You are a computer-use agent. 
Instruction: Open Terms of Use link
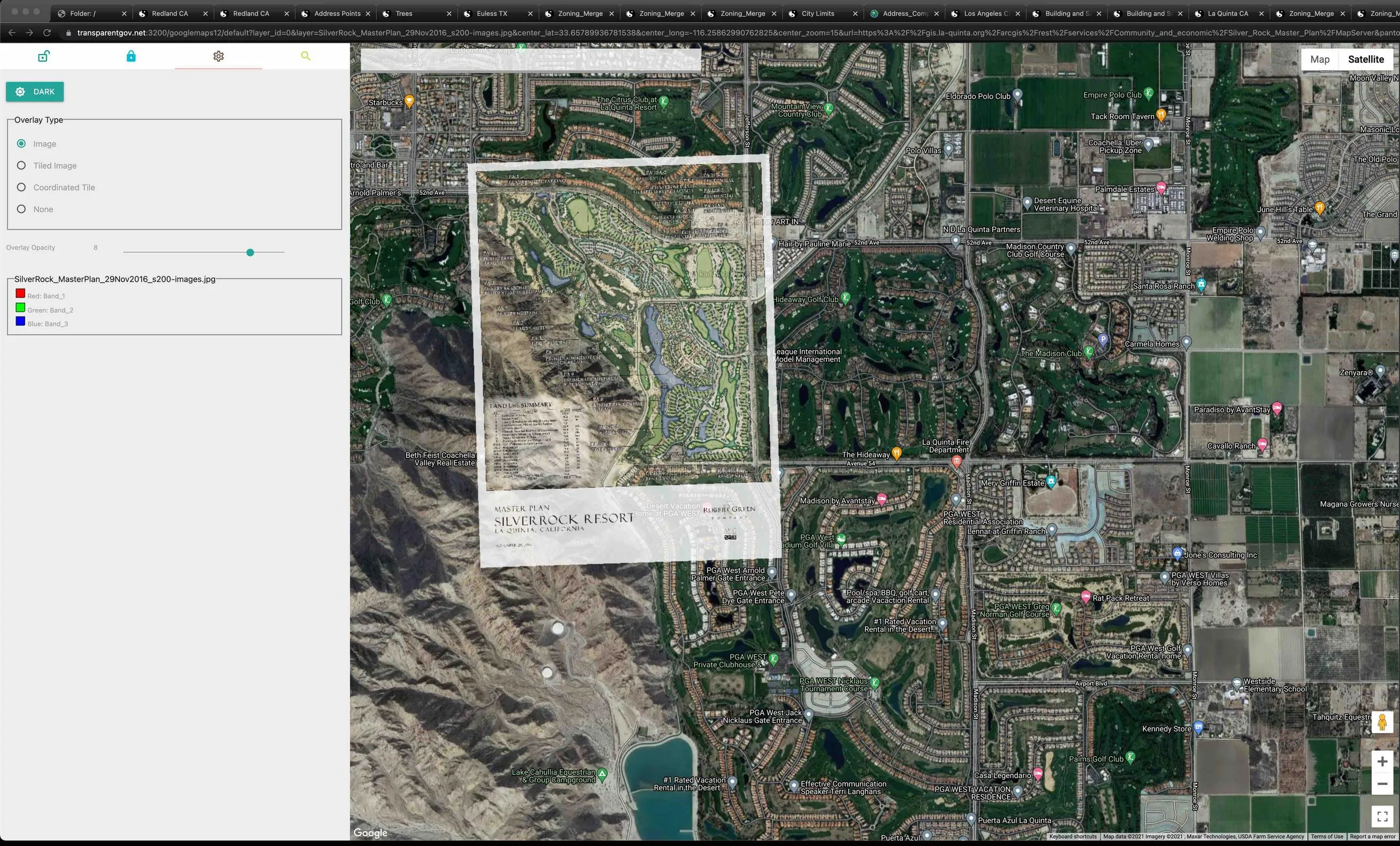click(x=1327, y=836)
